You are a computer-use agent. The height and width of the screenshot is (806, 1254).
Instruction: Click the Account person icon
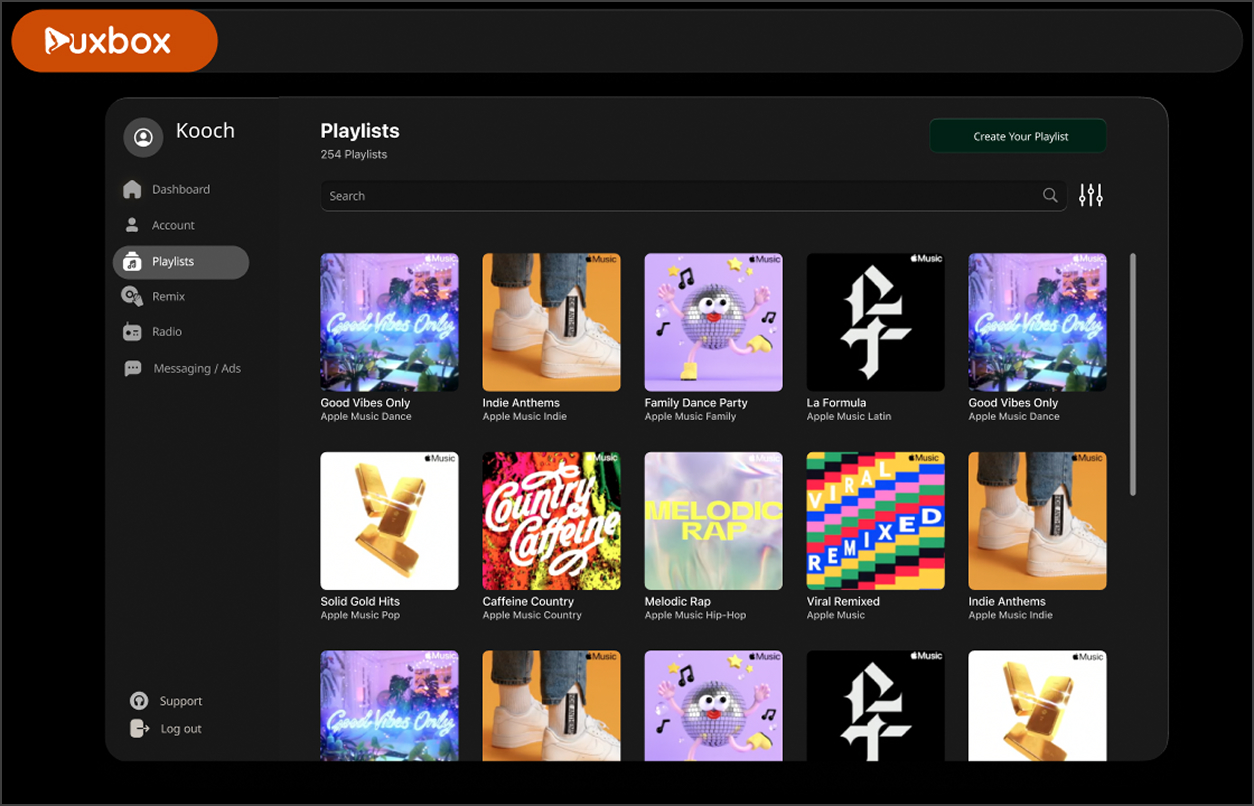[132, 225]
